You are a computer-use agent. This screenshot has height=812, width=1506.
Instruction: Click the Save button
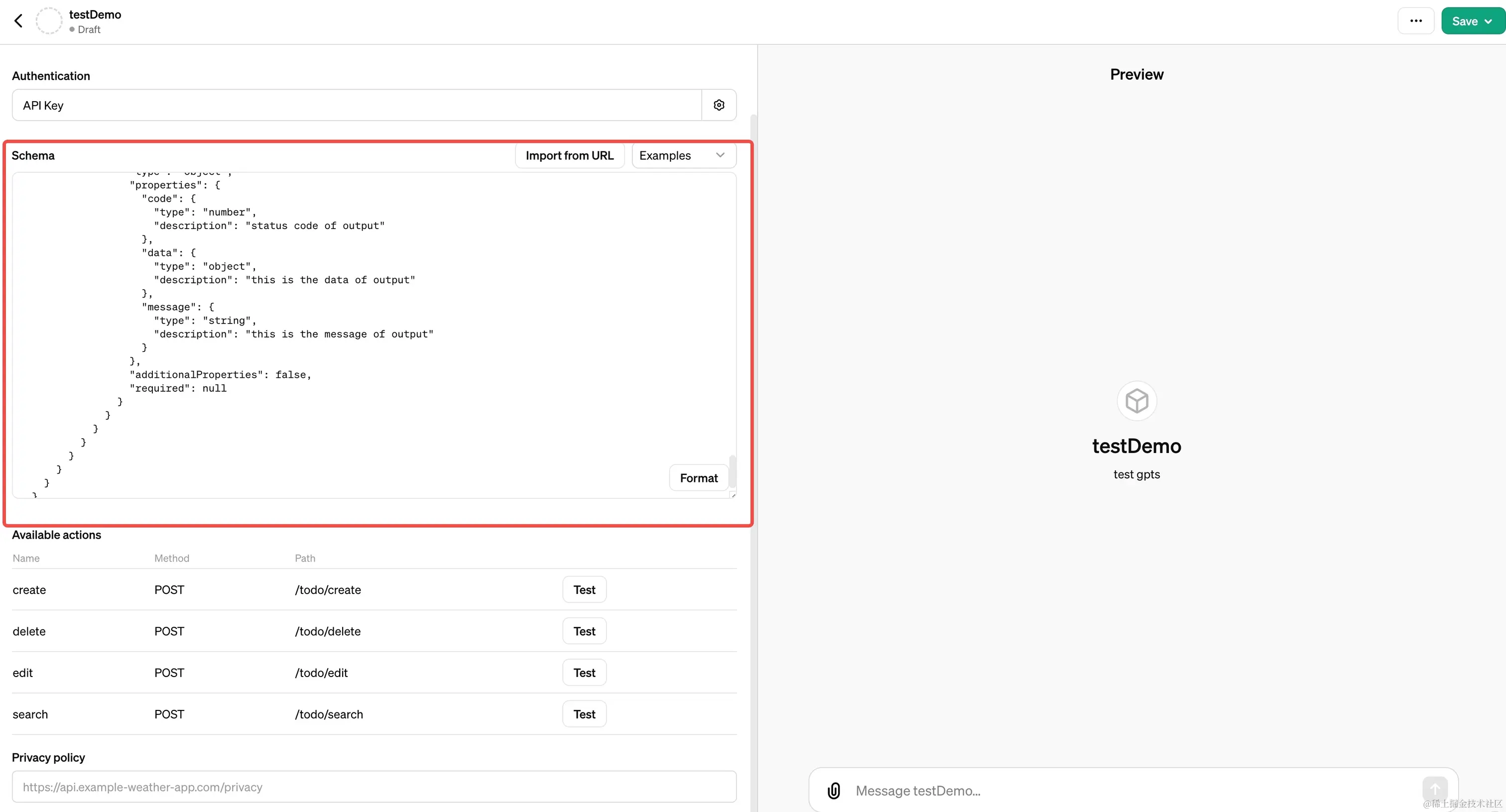[1466, 20]
